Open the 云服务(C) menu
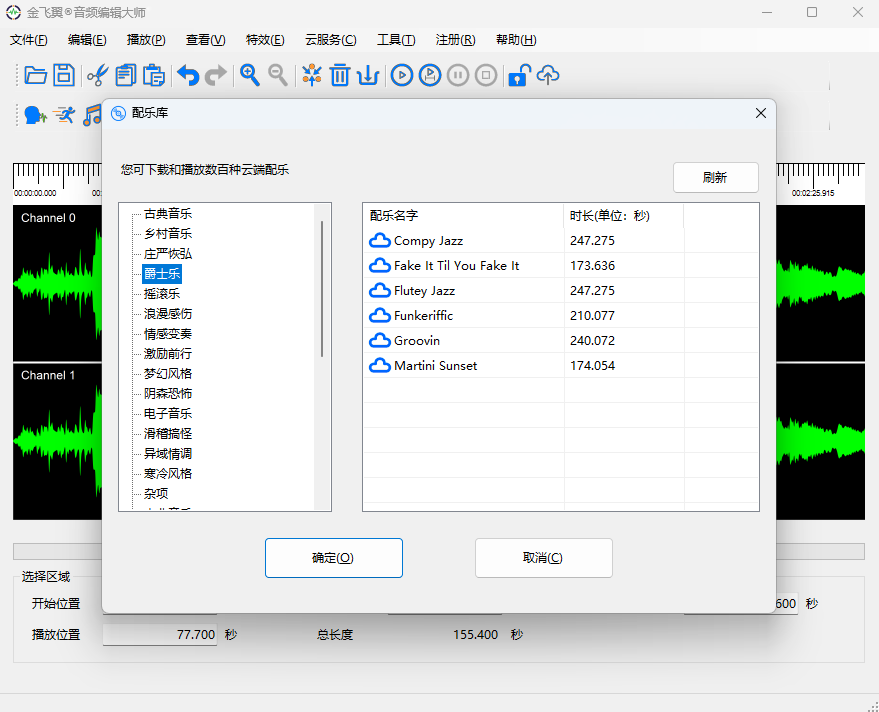This screenshot has height=712, width=879. (x=330, y=40)
